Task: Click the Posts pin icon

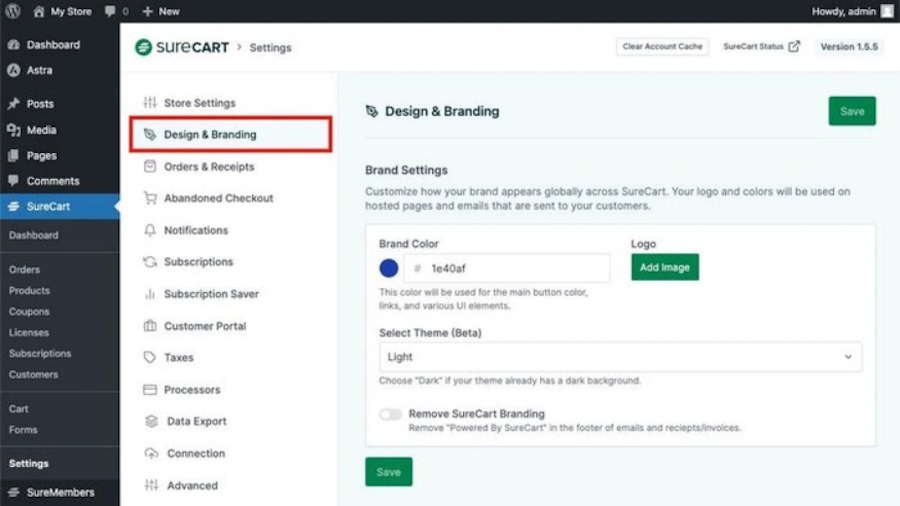Action: [14, 104]
